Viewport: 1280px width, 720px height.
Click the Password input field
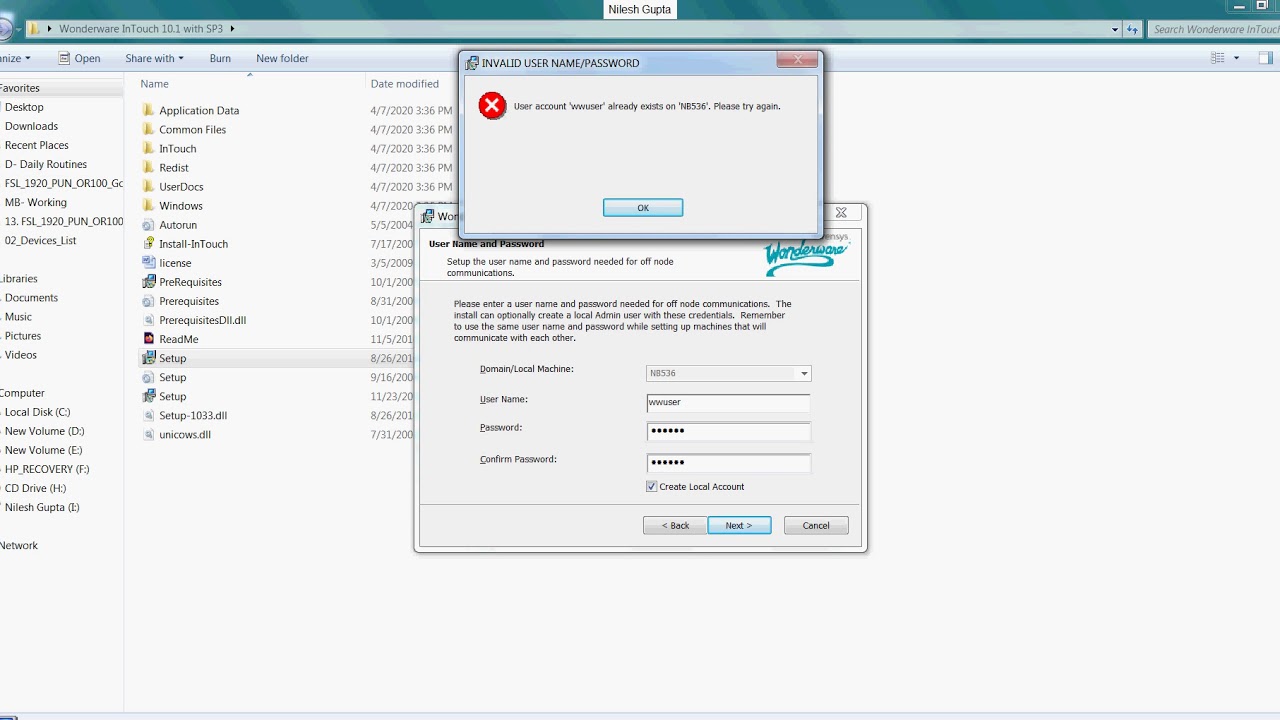[728, 431]
